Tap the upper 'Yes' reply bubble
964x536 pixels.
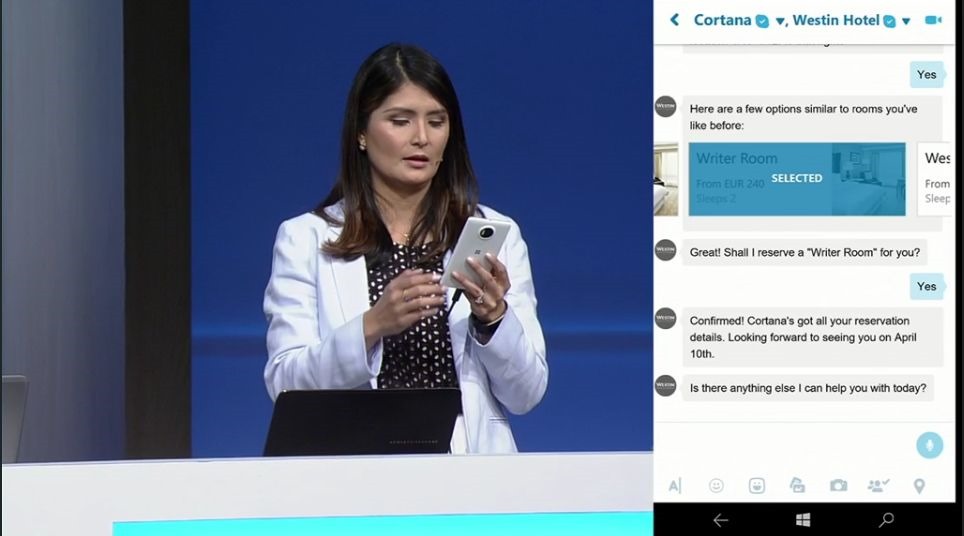tap(926, 74)
